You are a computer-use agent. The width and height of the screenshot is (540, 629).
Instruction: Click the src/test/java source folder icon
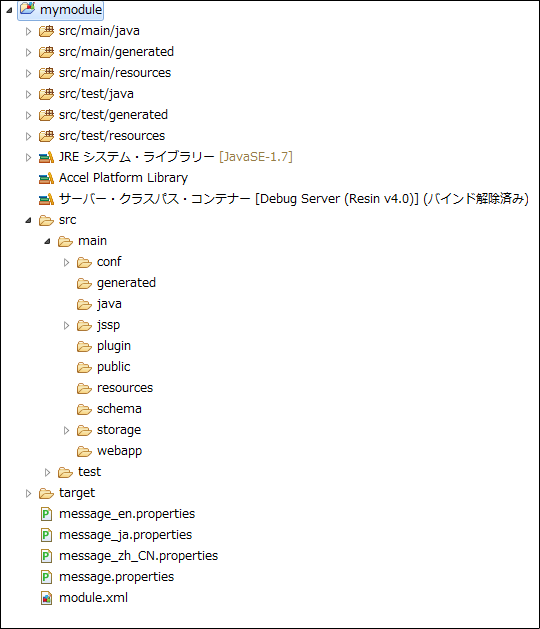[x=47, y=94]
